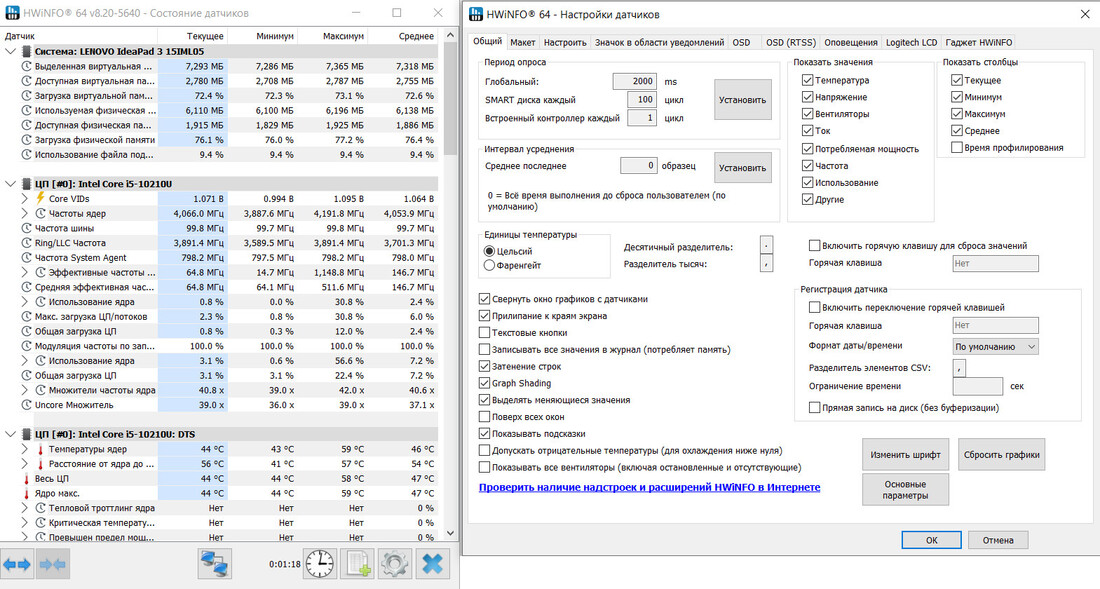Viewport: 1100px width, 589px height.
Task: Open Значок в области уведомлений tab
Action: (x=659, y=43)
